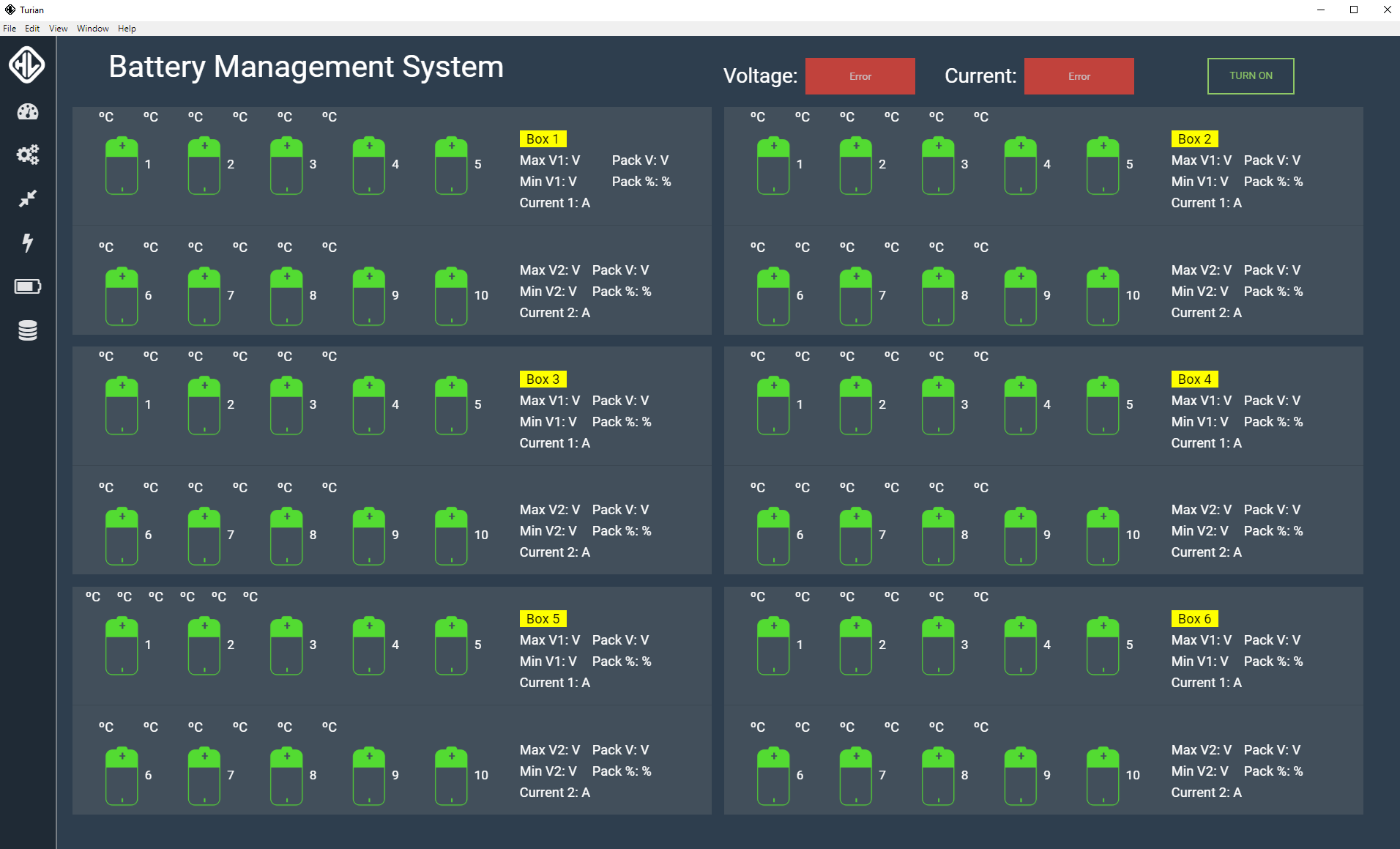Viewport: 1400px width, 849px height.
Task: Open the database stack sidebar icon
Action: point(28,330)
